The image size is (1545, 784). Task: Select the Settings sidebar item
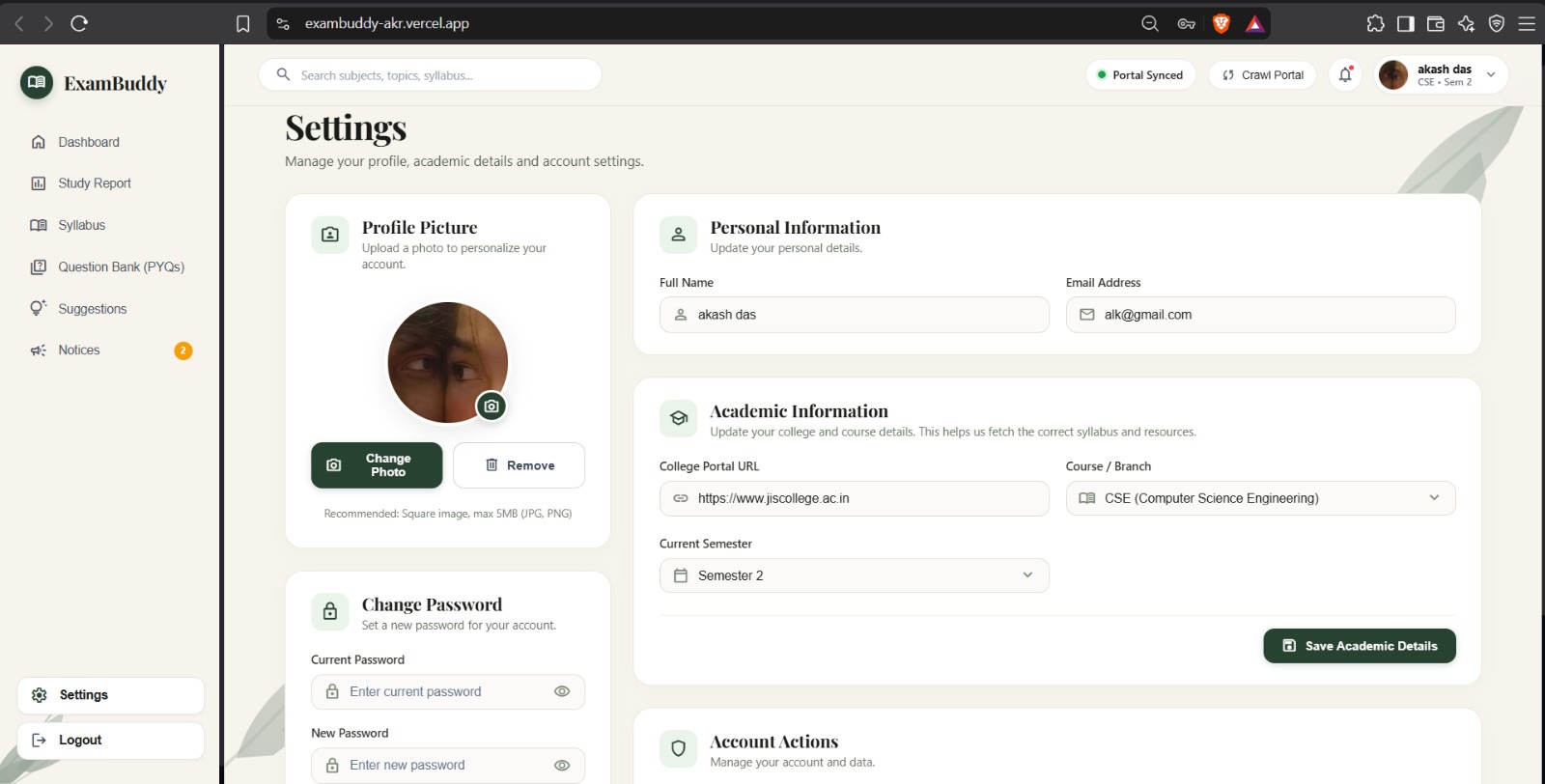click(x=110, y=695)
